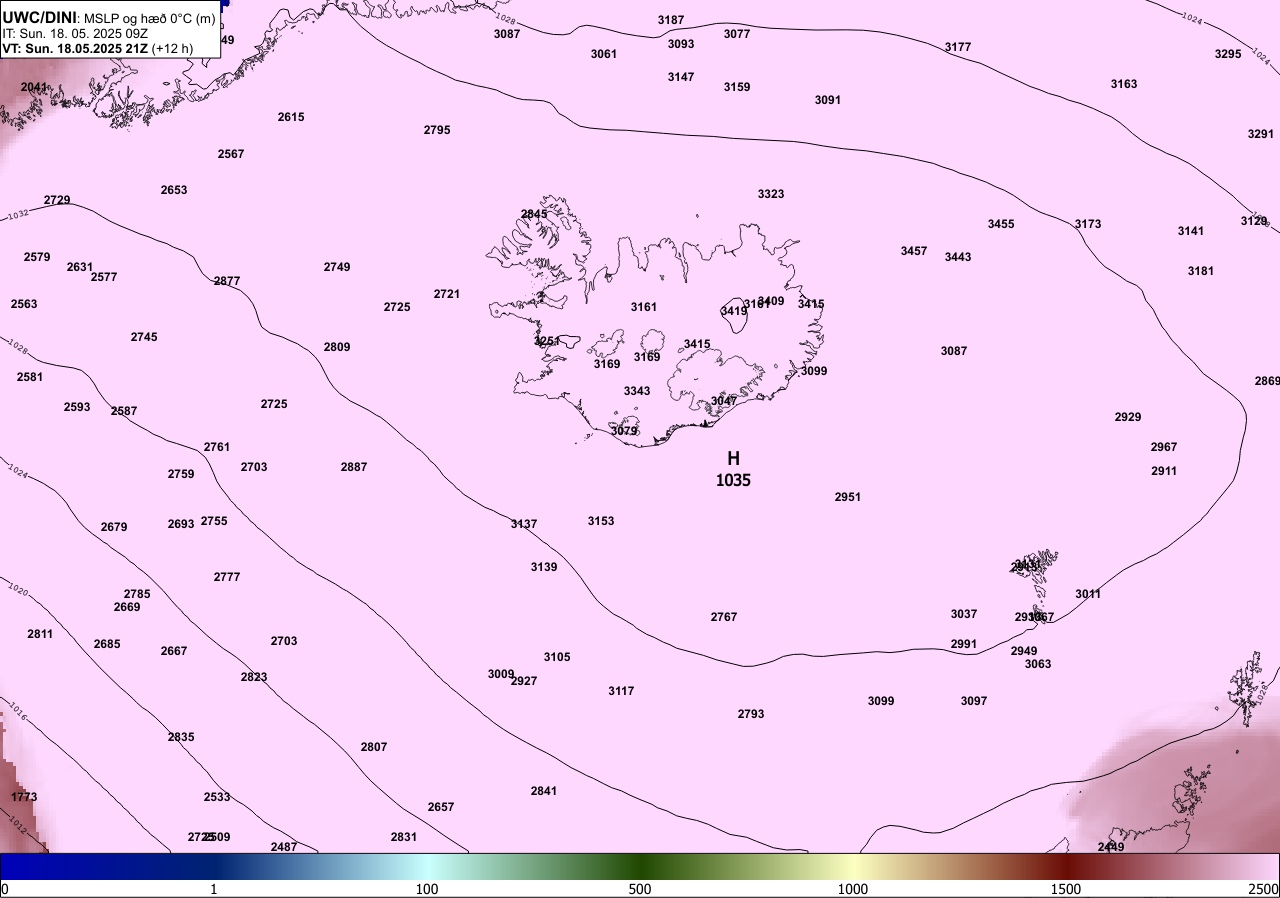Click the 0 label on the color scale
Screen dimensions: 1280x898
tap(5, 889)
